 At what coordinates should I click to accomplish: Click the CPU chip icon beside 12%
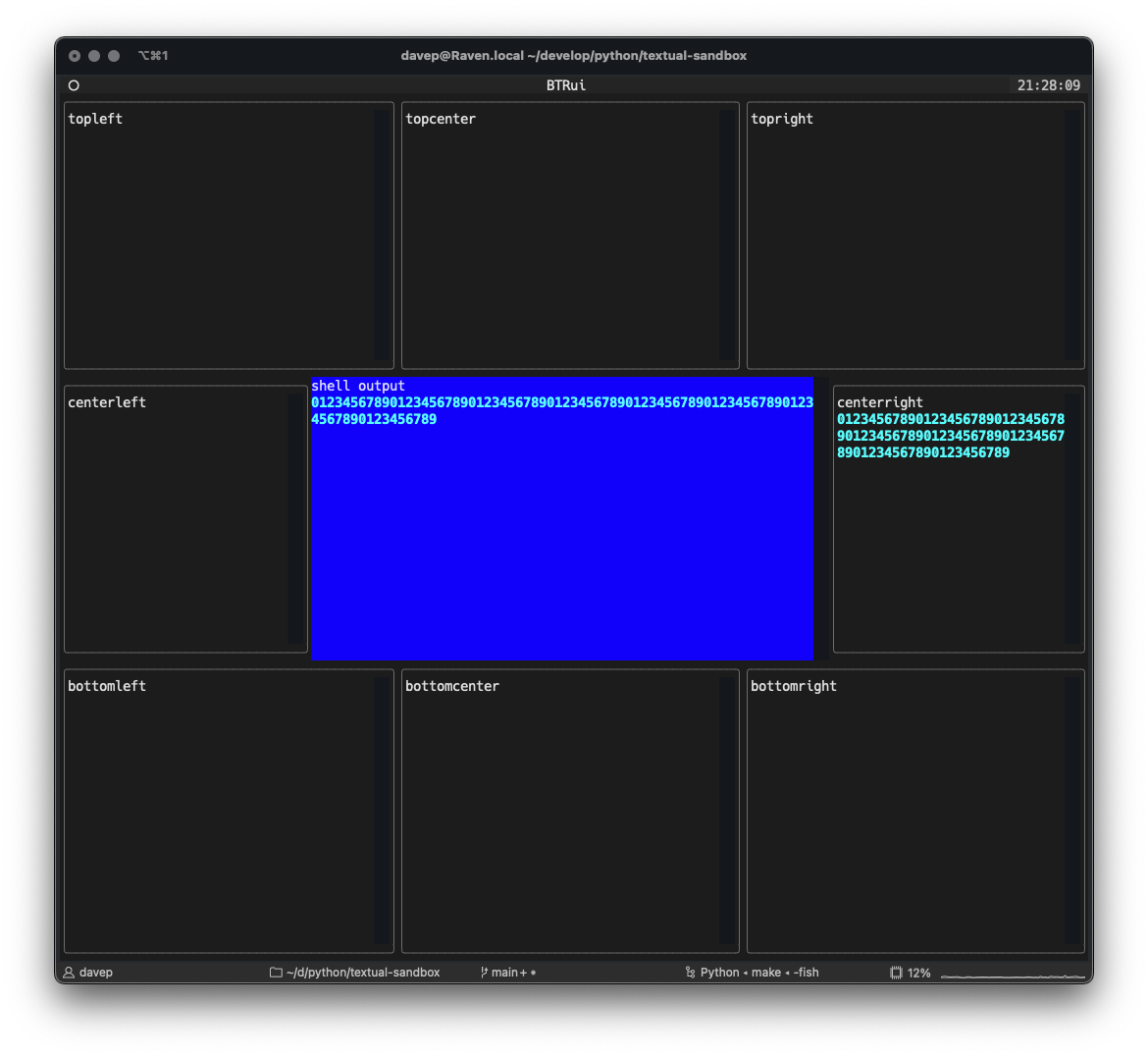coord(896,973)
